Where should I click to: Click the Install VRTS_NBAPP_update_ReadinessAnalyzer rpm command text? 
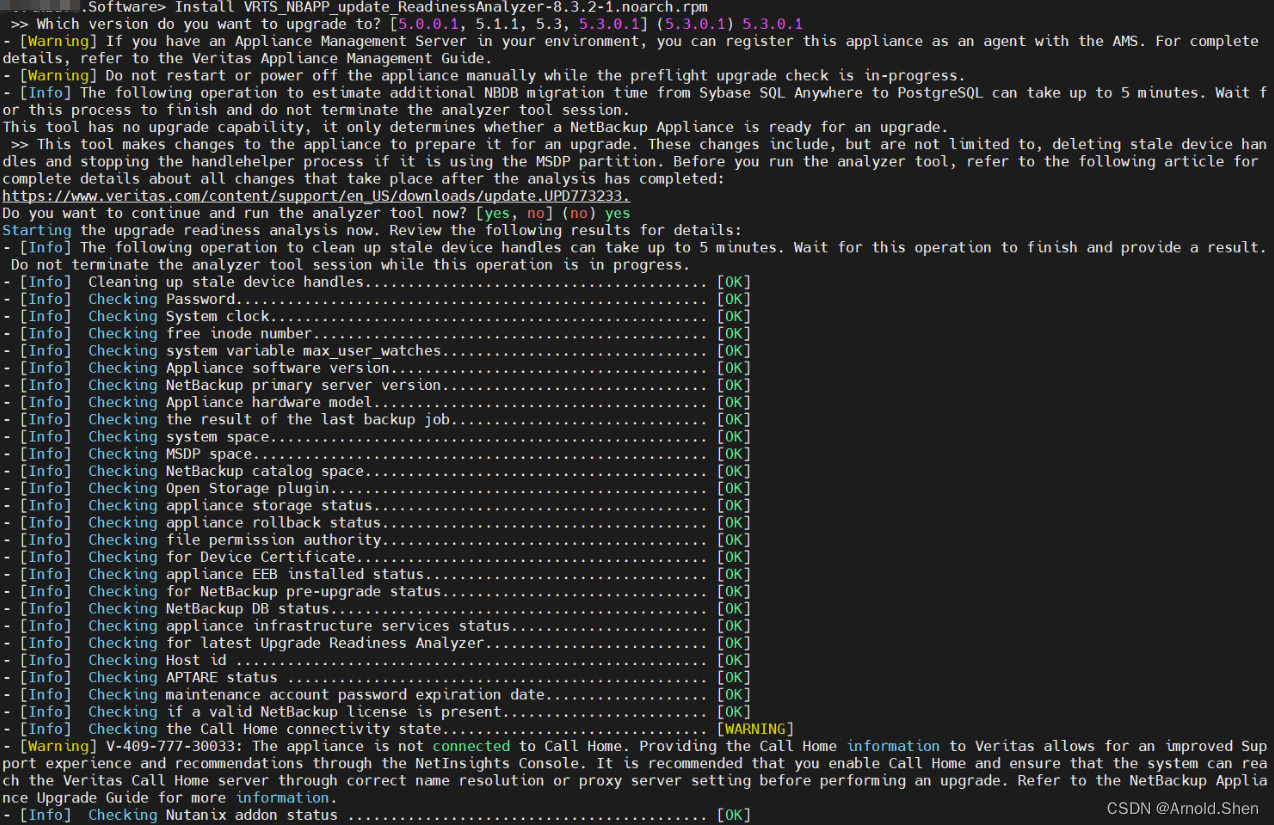click(x=441, y=7)
